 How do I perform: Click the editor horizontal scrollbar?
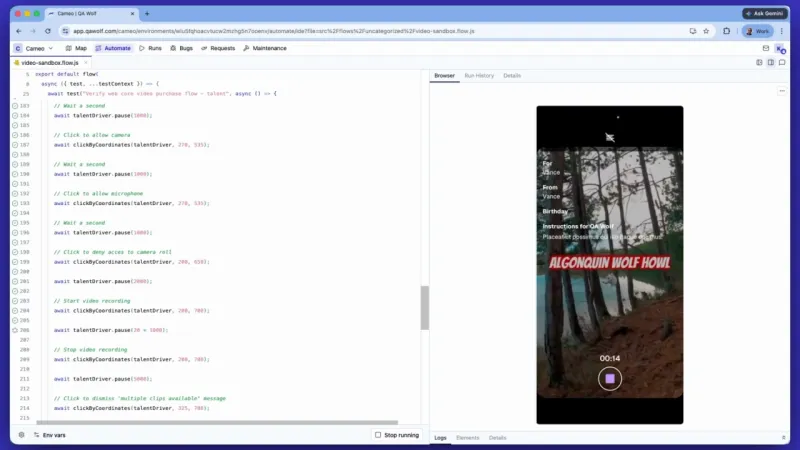pos(217,422)
